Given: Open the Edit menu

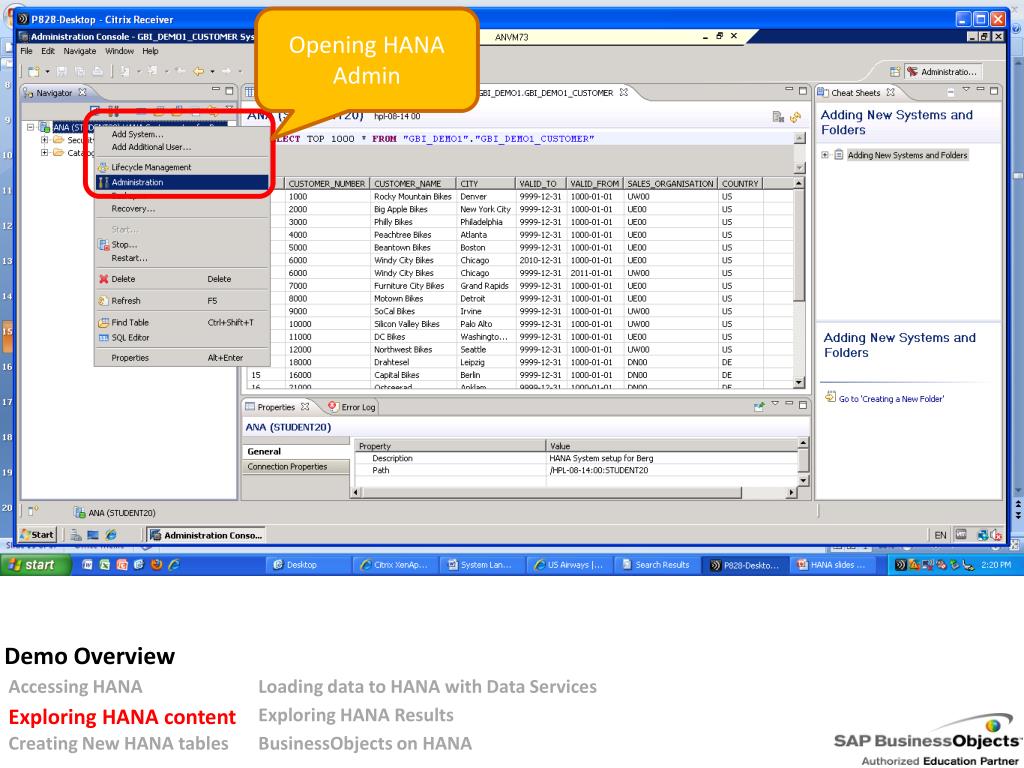Looking at the screenshot, I should [48, 51].
